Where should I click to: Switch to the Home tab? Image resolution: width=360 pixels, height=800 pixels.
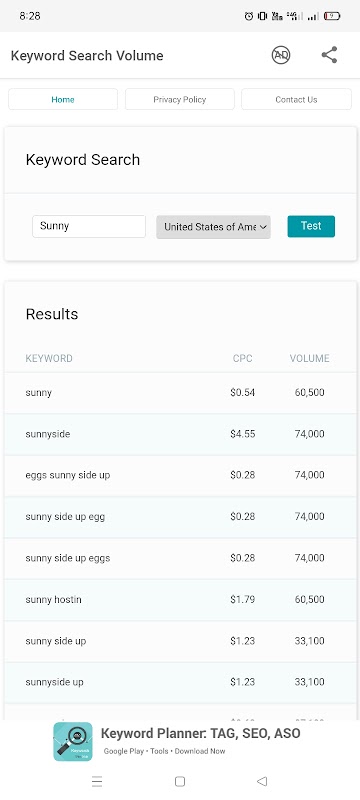pos(63,99)
